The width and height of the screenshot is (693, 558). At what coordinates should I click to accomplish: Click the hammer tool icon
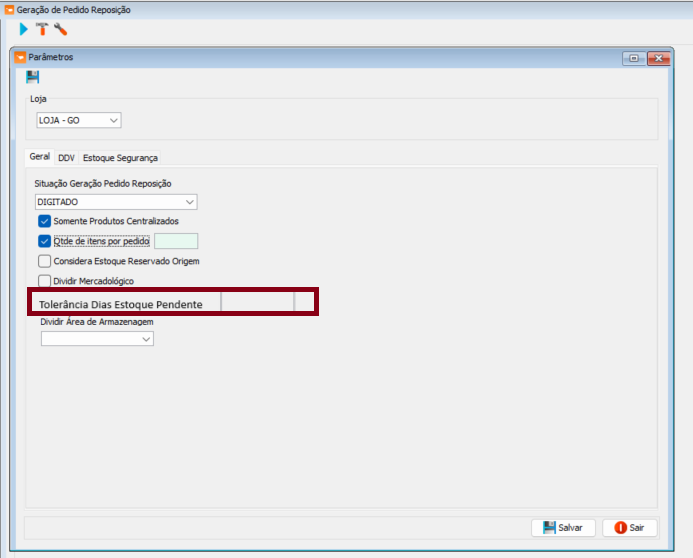pyautogui.click(x=41, y=29)
